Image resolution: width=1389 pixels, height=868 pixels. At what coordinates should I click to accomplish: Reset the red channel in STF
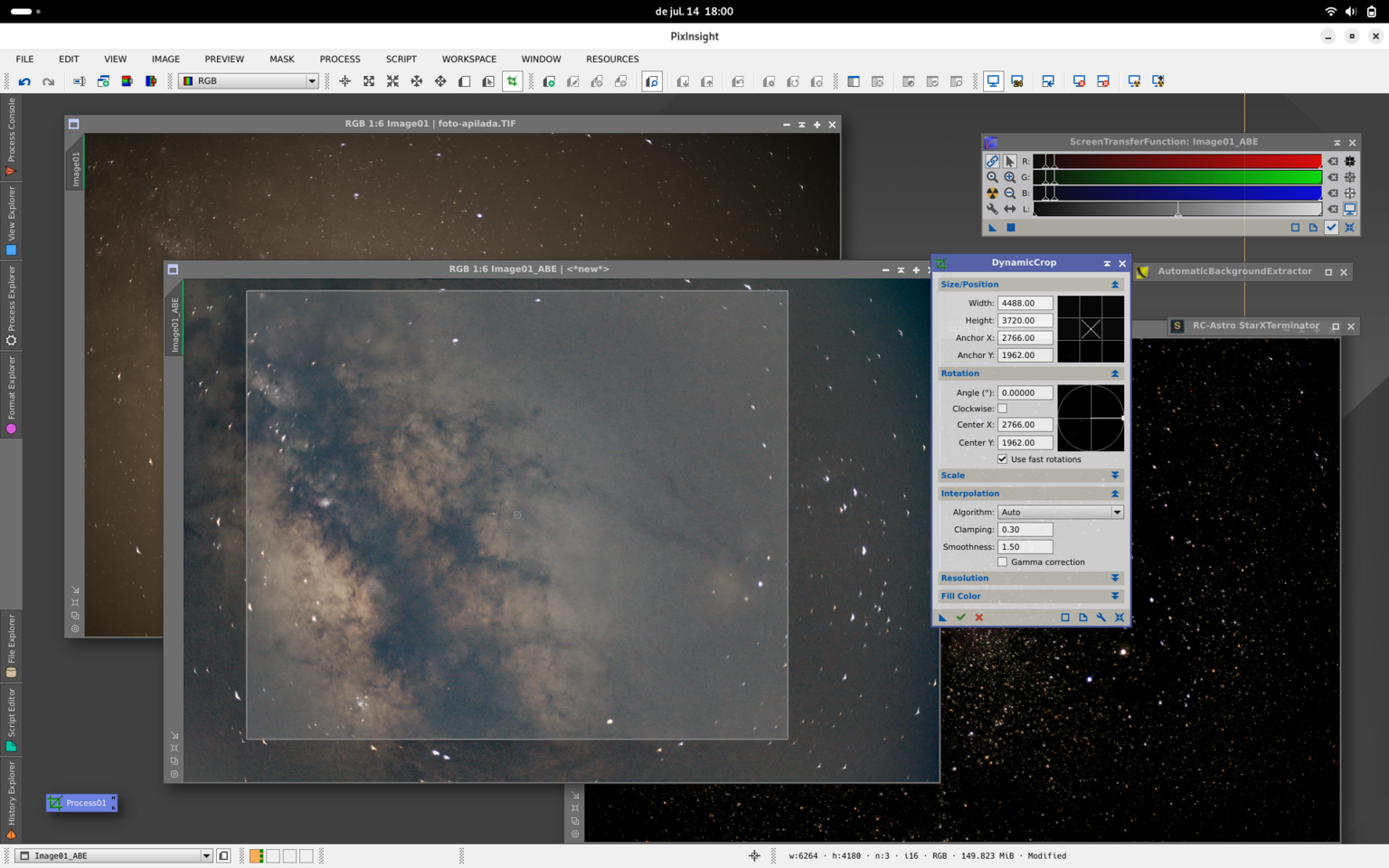click(1332, 161)
